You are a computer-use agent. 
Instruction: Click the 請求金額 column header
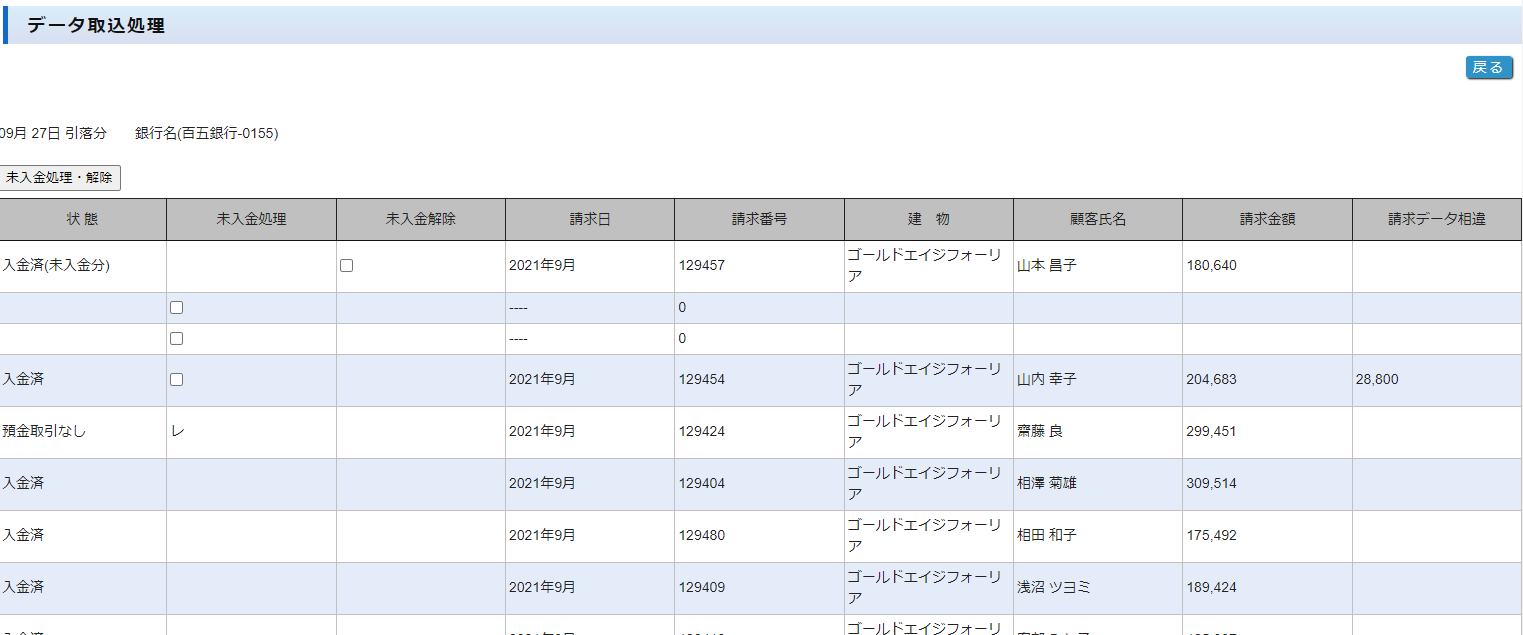pyautogui.click(x=1266, y=219)
